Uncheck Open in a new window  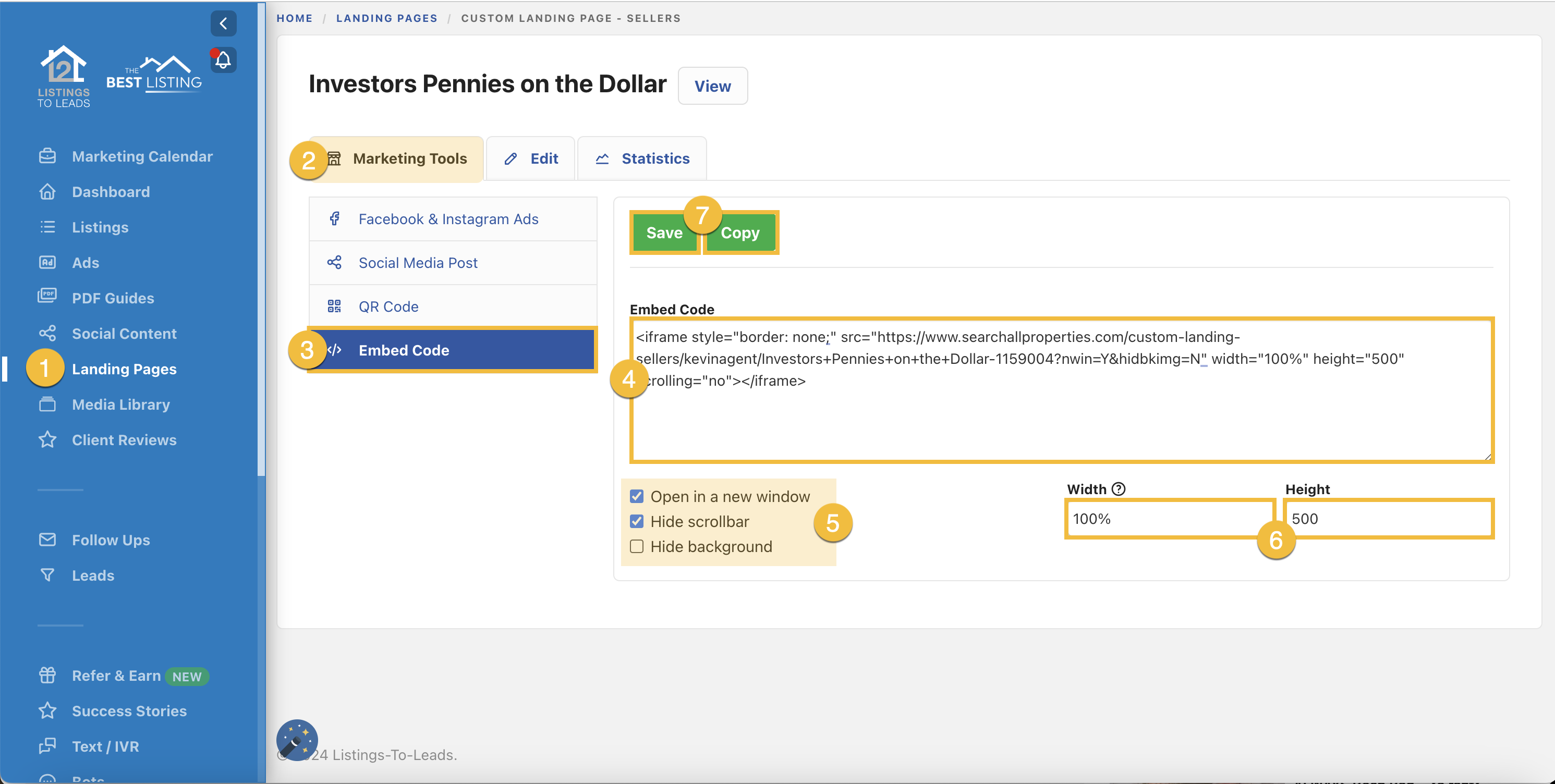[636, 496]
